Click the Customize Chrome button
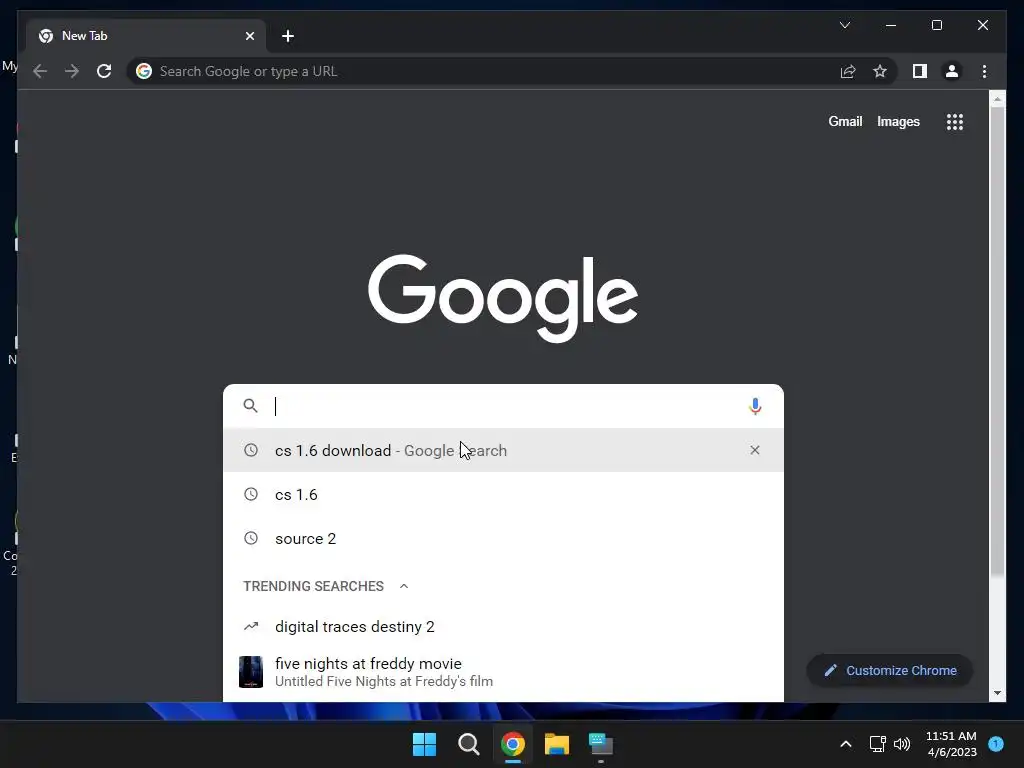Viewport: 1024px width, 768px height. click(889, 671)
